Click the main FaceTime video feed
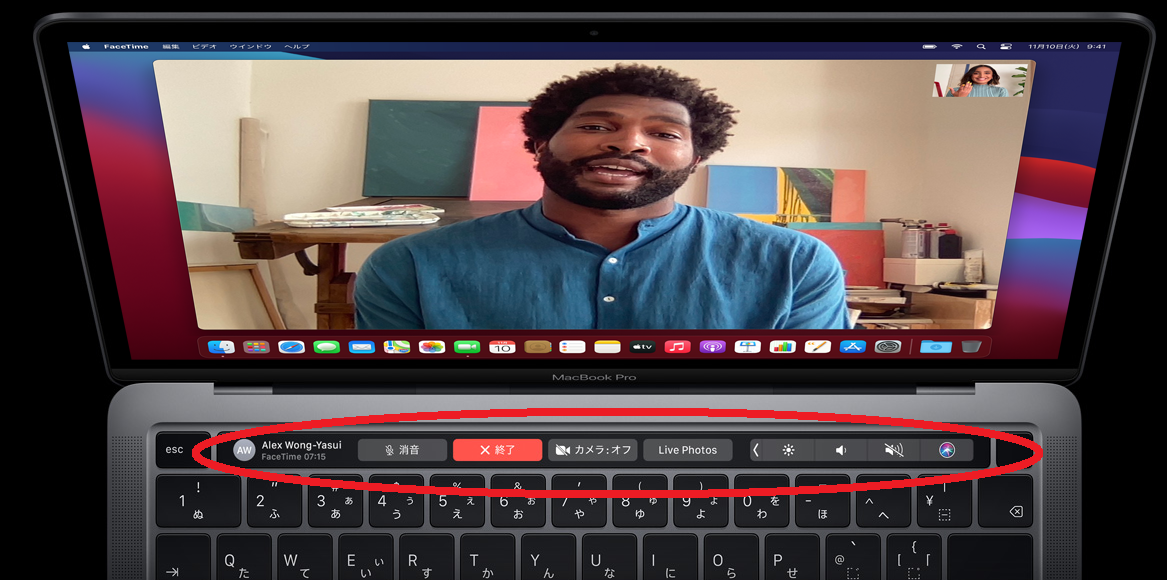The width and height of the screenshot is (1167, 580). (594, 195)
